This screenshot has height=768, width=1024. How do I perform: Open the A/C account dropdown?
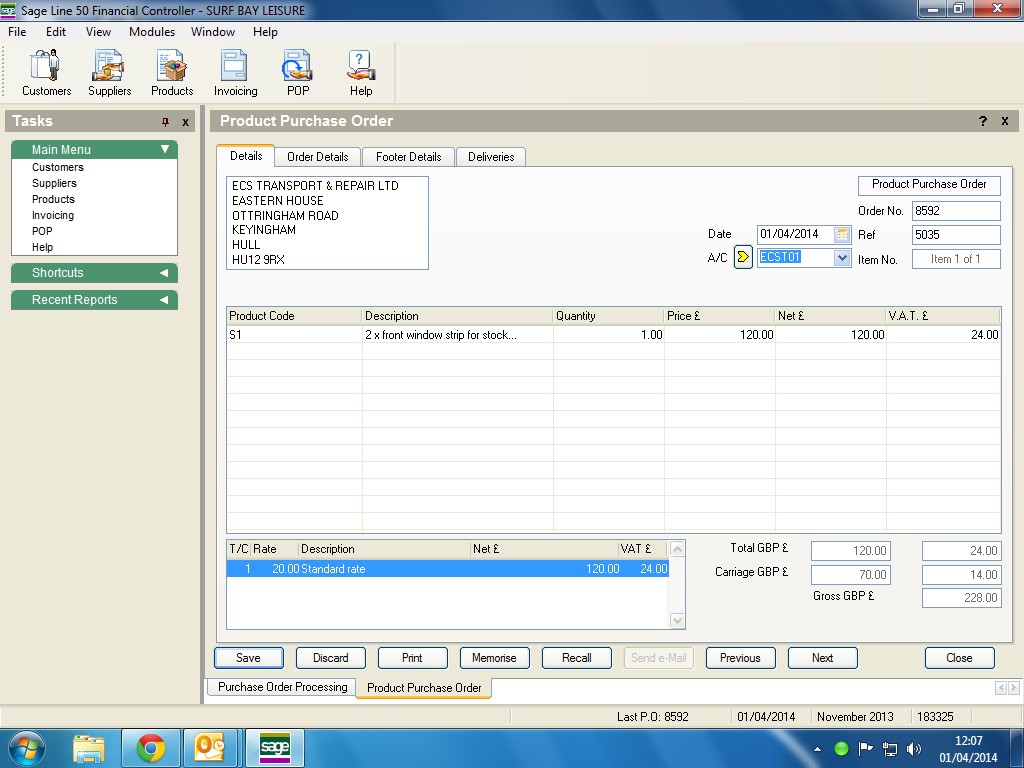842,258
